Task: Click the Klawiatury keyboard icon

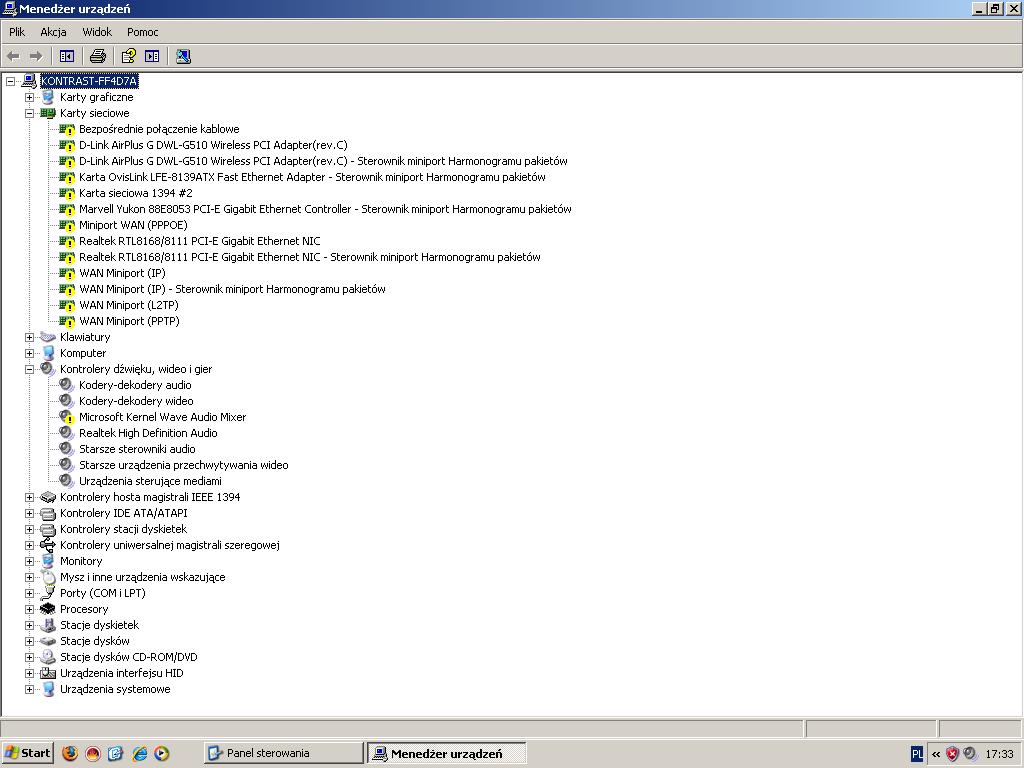Action: point(48,337)
